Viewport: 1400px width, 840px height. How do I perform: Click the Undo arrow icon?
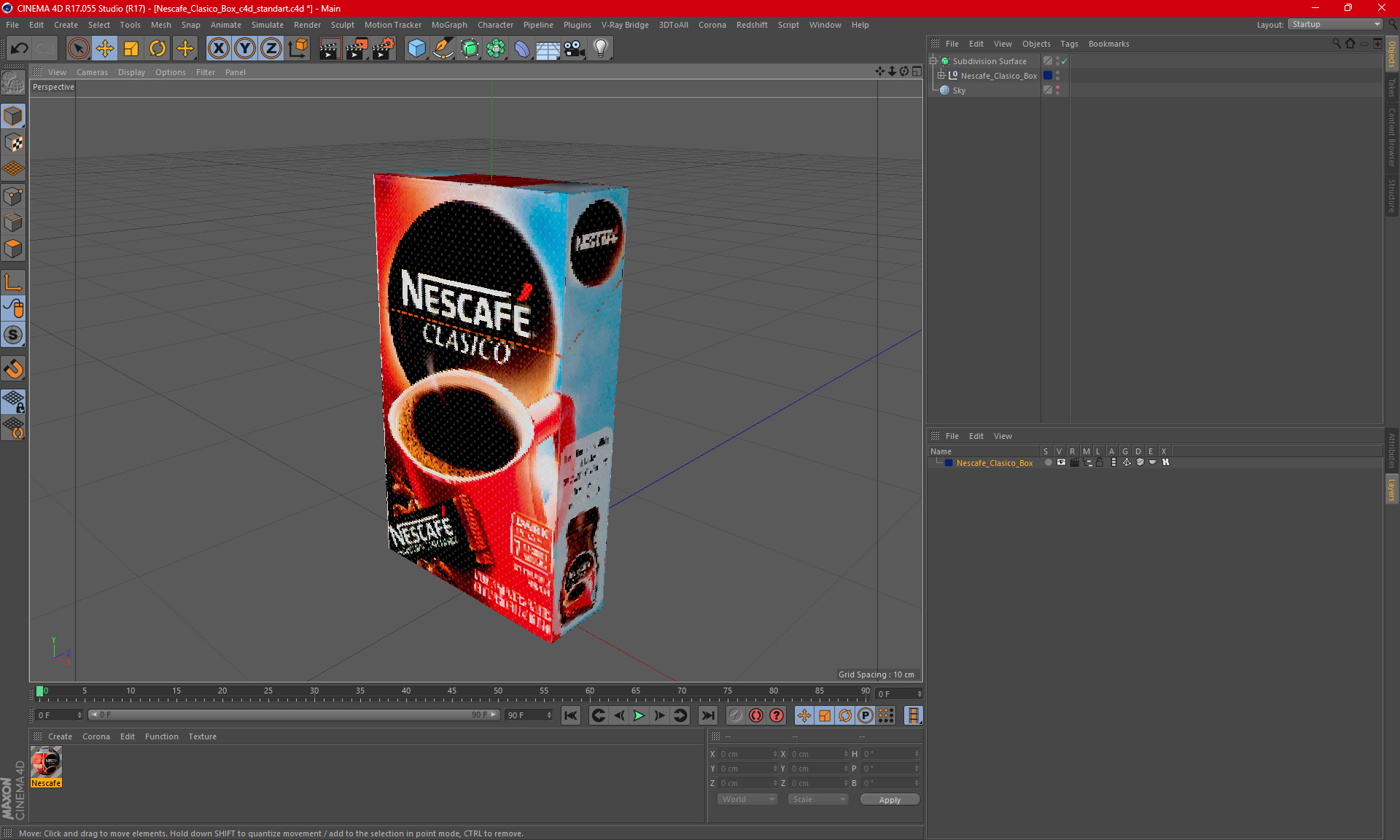(20, 49)
